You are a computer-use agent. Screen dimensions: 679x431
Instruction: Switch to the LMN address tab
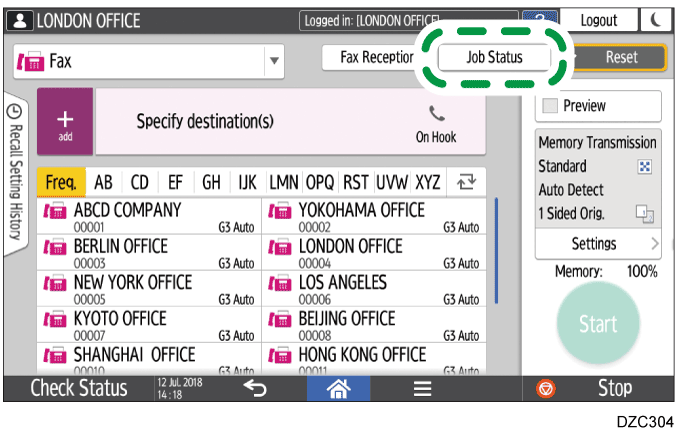tap(284, 183)
